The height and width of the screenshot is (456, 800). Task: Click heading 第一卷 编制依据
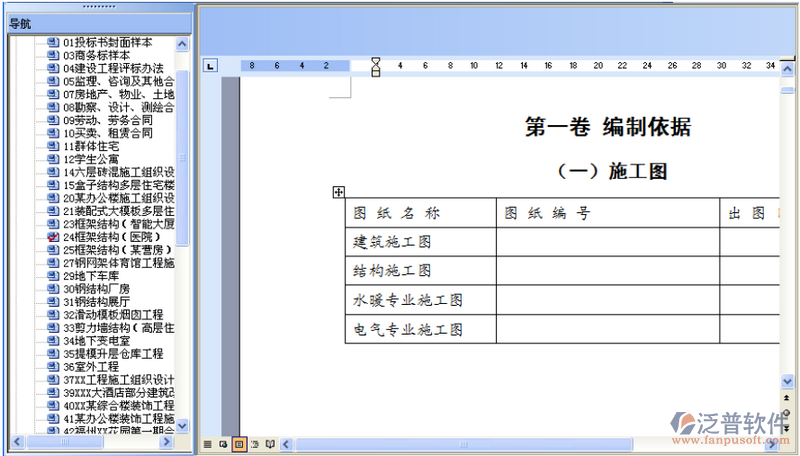tap(608, 126)
